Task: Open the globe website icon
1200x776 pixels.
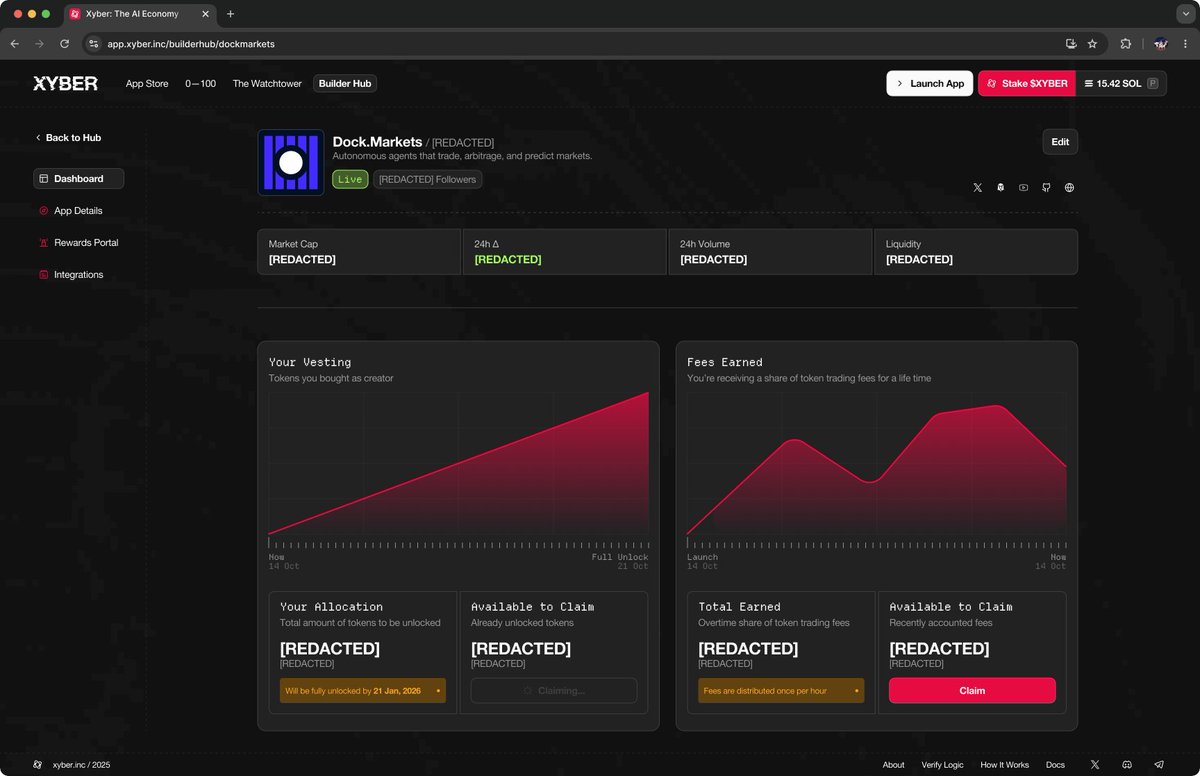Action: (1069, 188)
